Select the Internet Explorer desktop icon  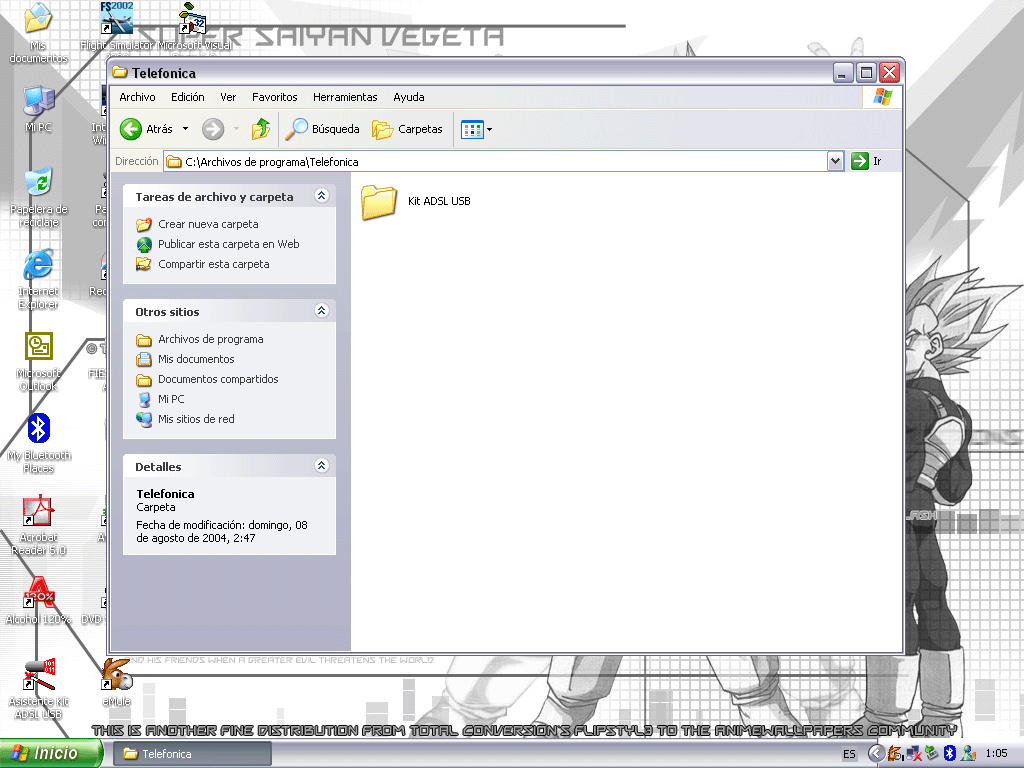pyautogui.click(x=39, y=280)
